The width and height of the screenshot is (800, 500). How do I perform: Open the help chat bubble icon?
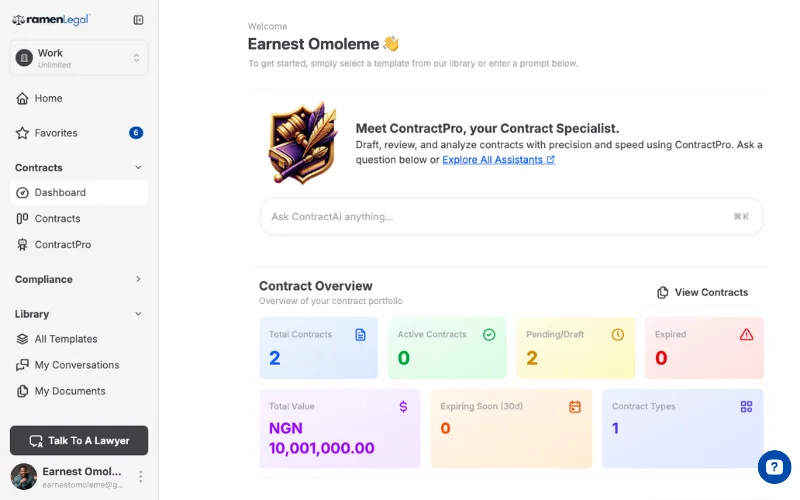pos(774,467)
